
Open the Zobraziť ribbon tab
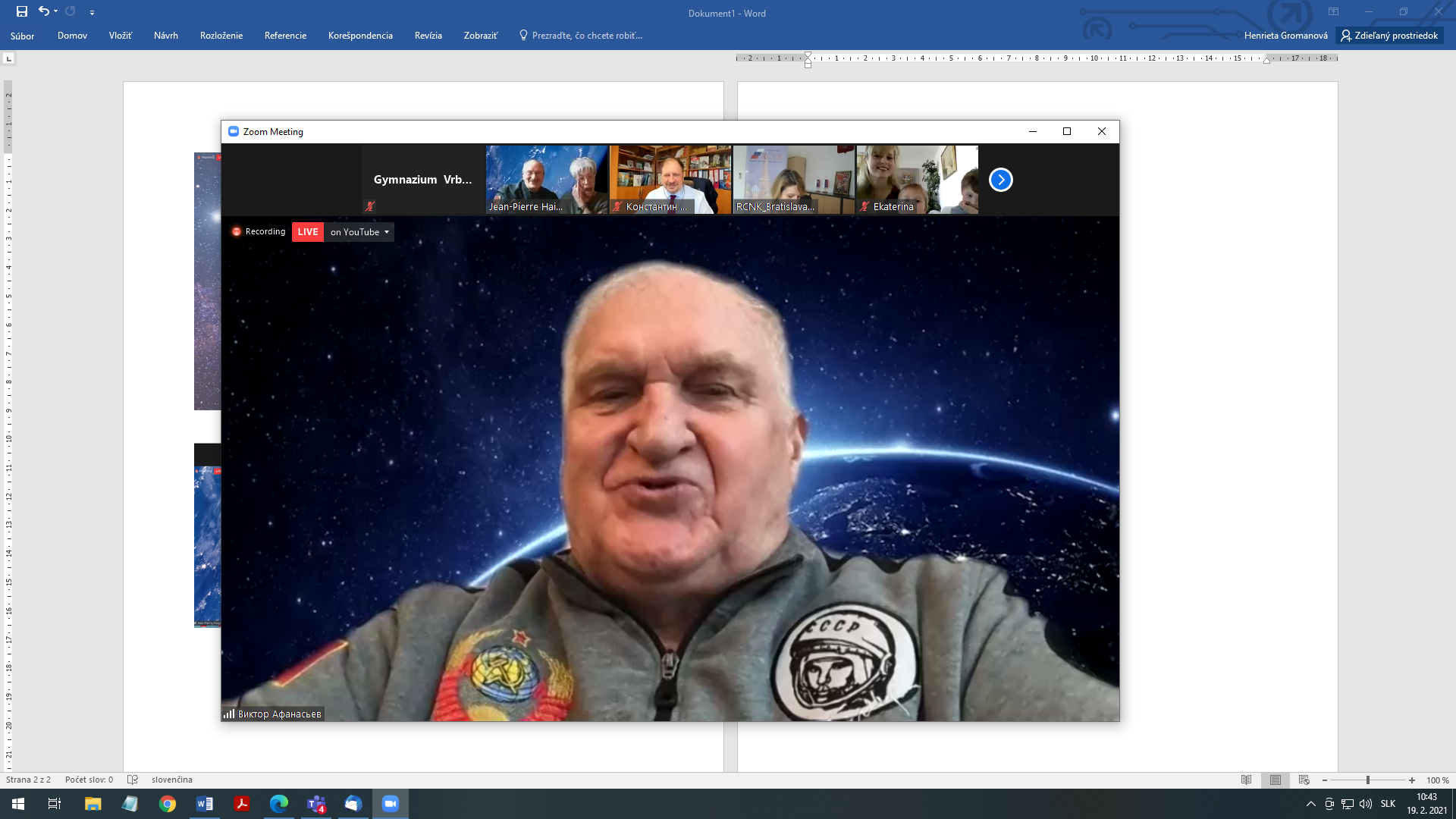click(480, 36)
